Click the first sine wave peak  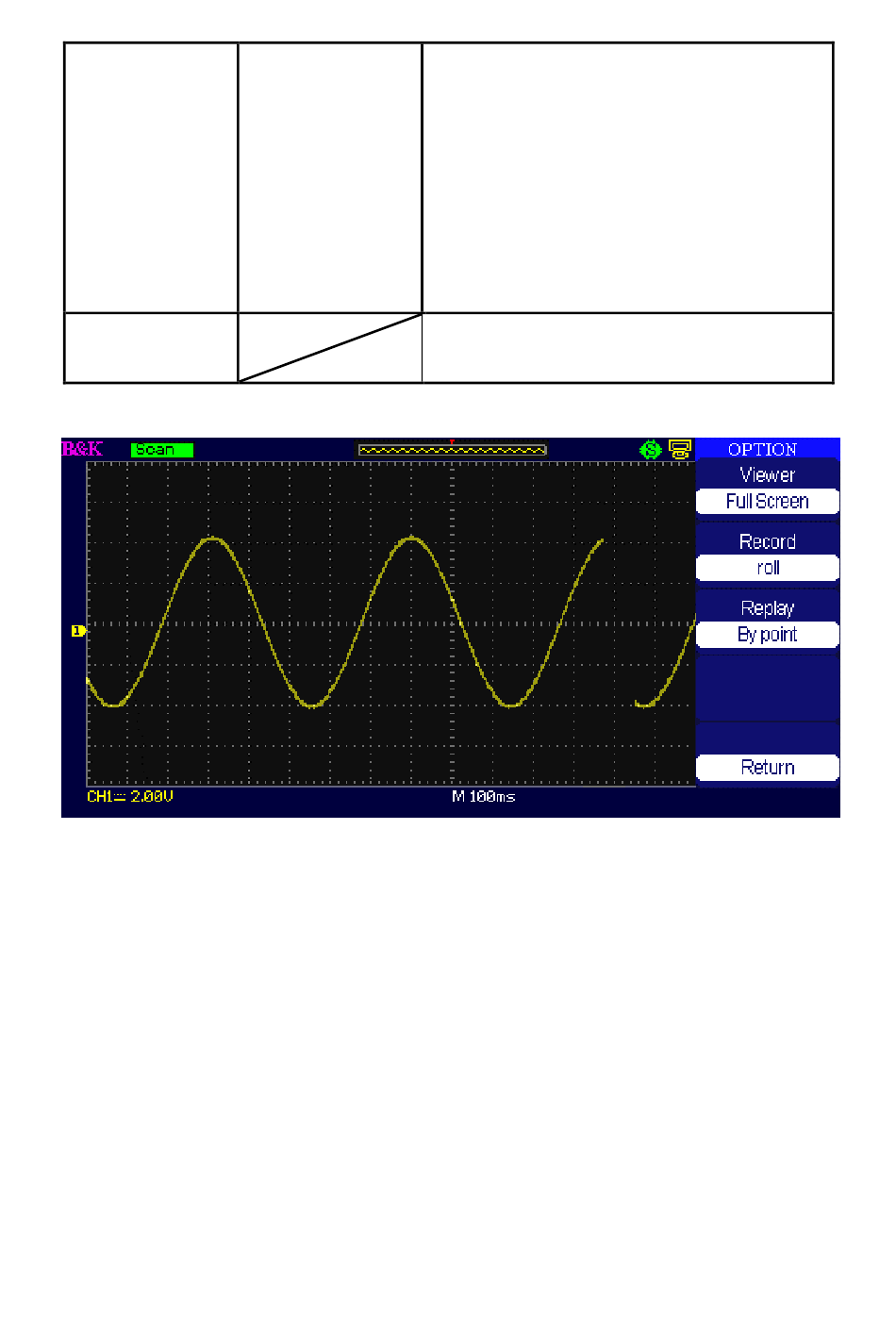212,539
